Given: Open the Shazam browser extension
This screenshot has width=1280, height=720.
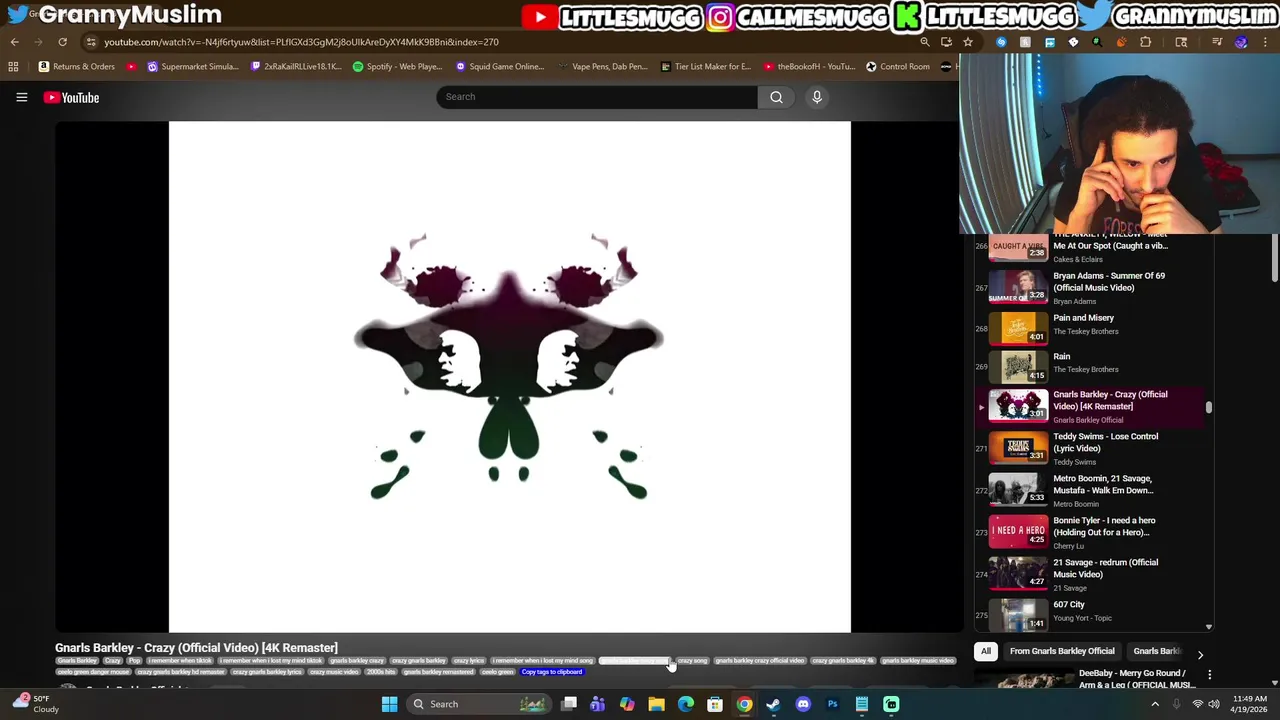Looking at the screenshot, I should click(x=1001, y=42).
